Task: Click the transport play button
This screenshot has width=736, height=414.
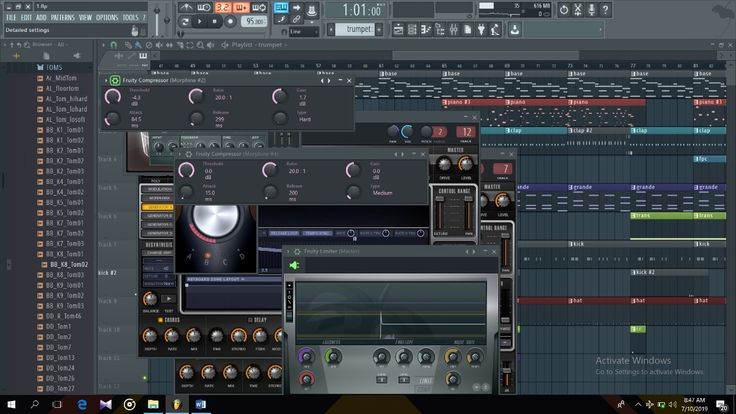Action: (x=199, y=21)
